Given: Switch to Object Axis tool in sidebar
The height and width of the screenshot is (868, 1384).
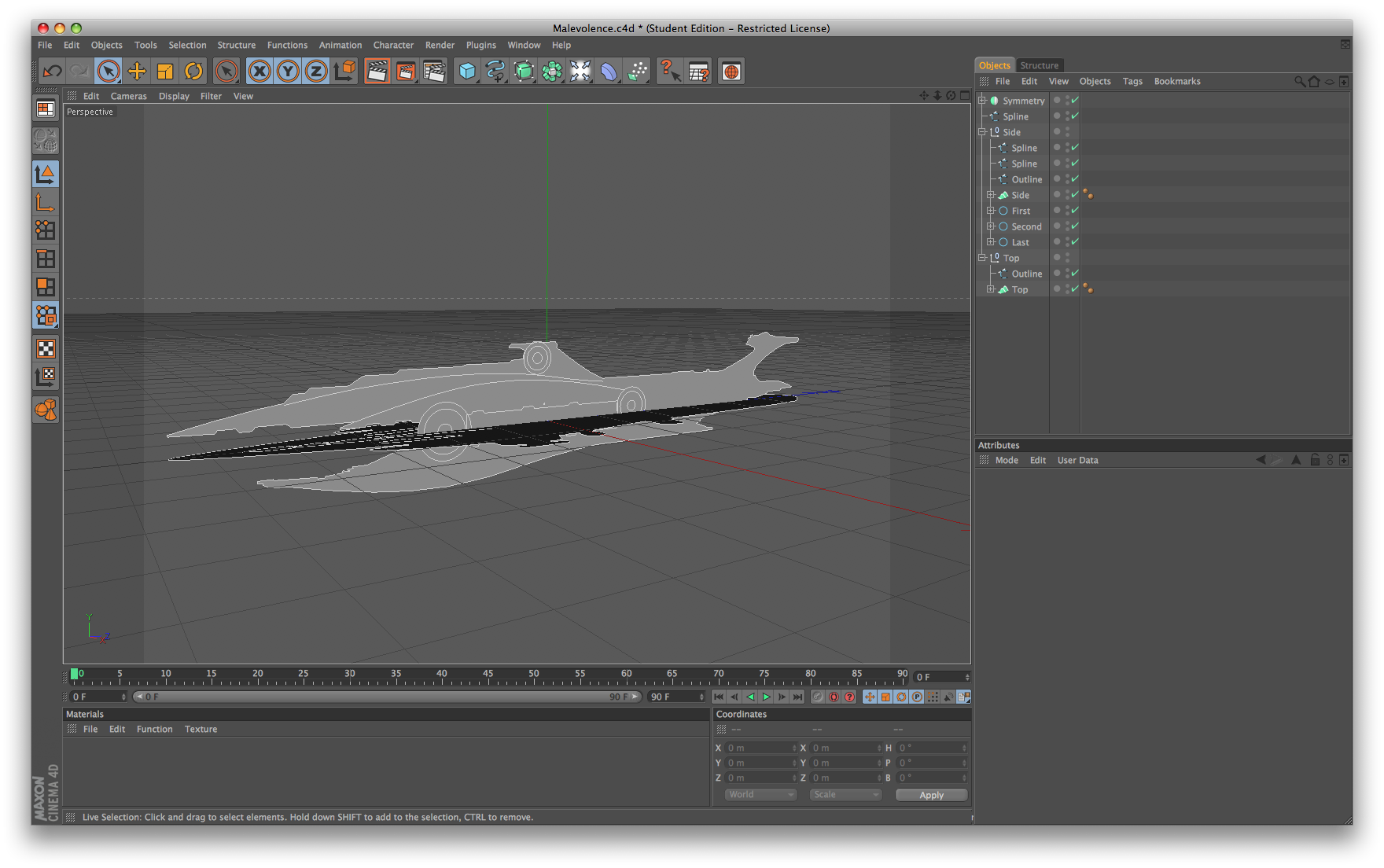Looking at the screenshot, I should 46,202.
